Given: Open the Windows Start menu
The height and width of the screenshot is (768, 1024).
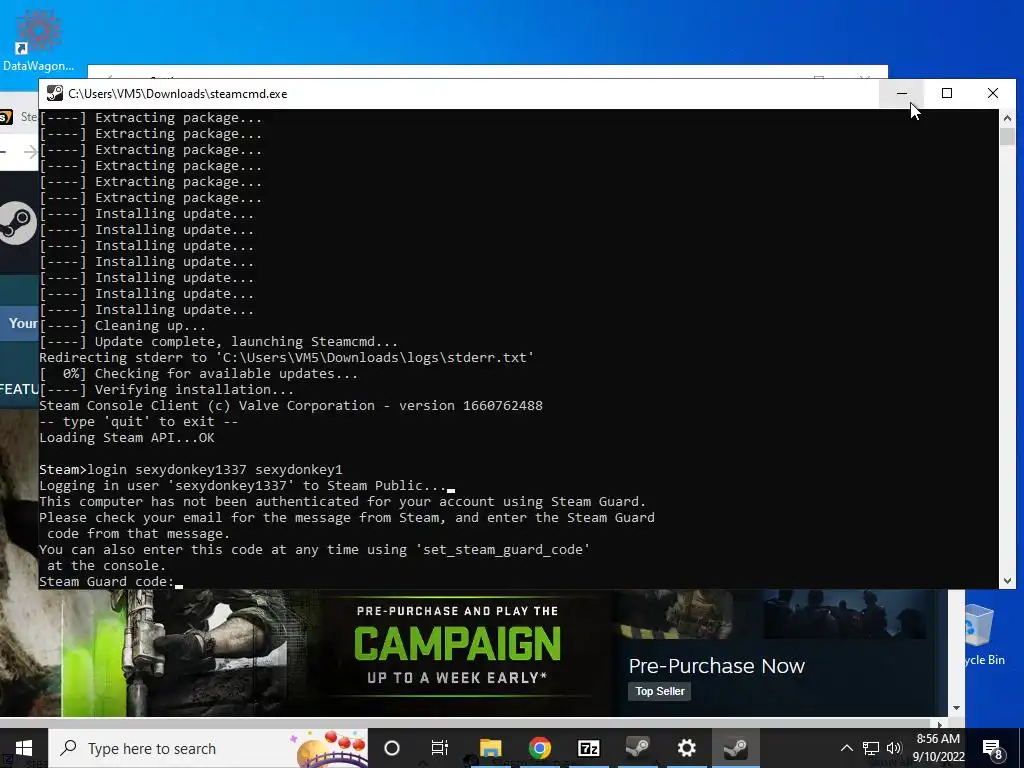Looking at the screenshot, I should (24, 748).
